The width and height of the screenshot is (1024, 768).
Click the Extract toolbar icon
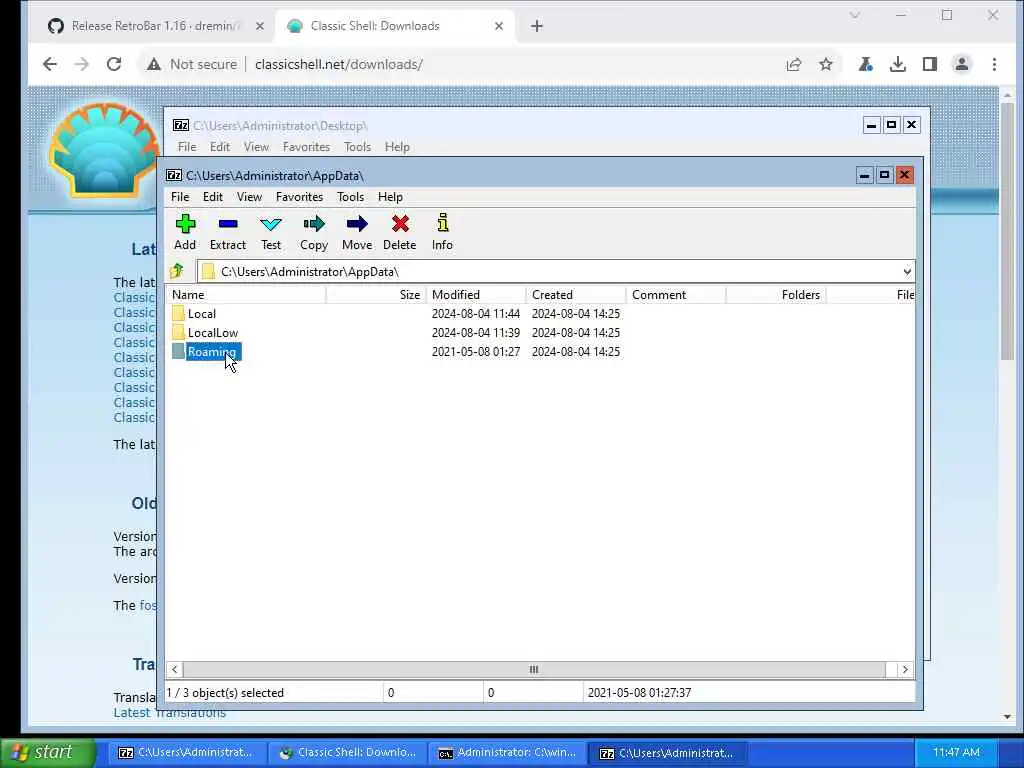(x=228, y=225)
